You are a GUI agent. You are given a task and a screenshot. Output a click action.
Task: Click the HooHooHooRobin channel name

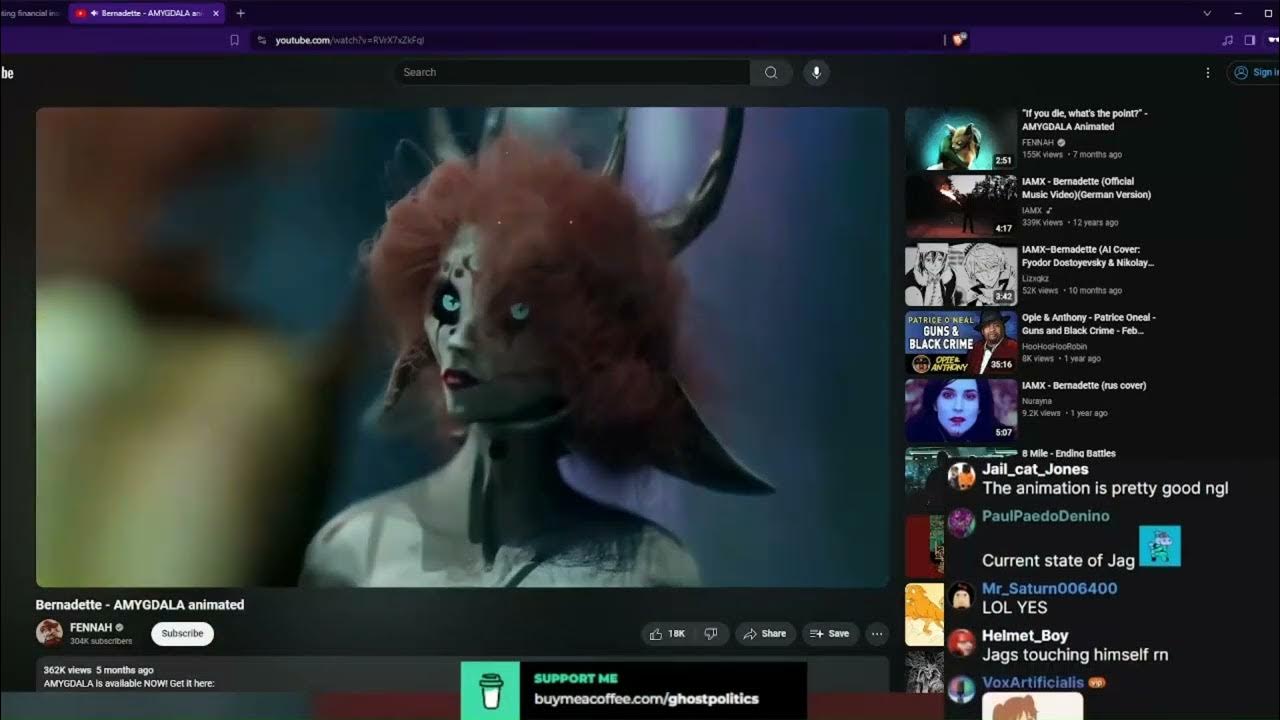[x=1054, y=346]
